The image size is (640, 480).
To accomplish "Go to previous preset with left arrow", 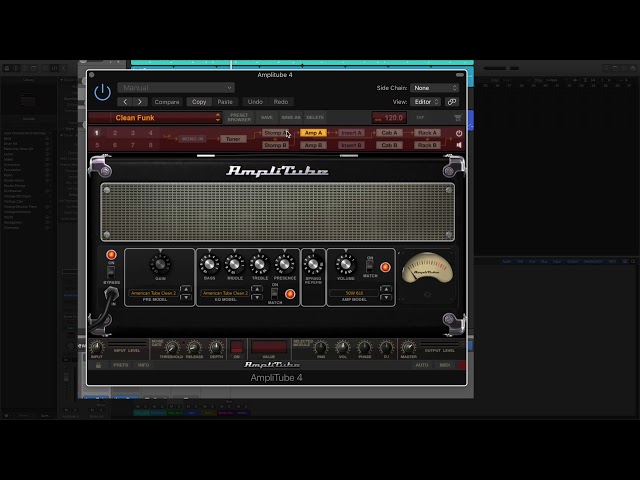I will click(x=125, y=102).
